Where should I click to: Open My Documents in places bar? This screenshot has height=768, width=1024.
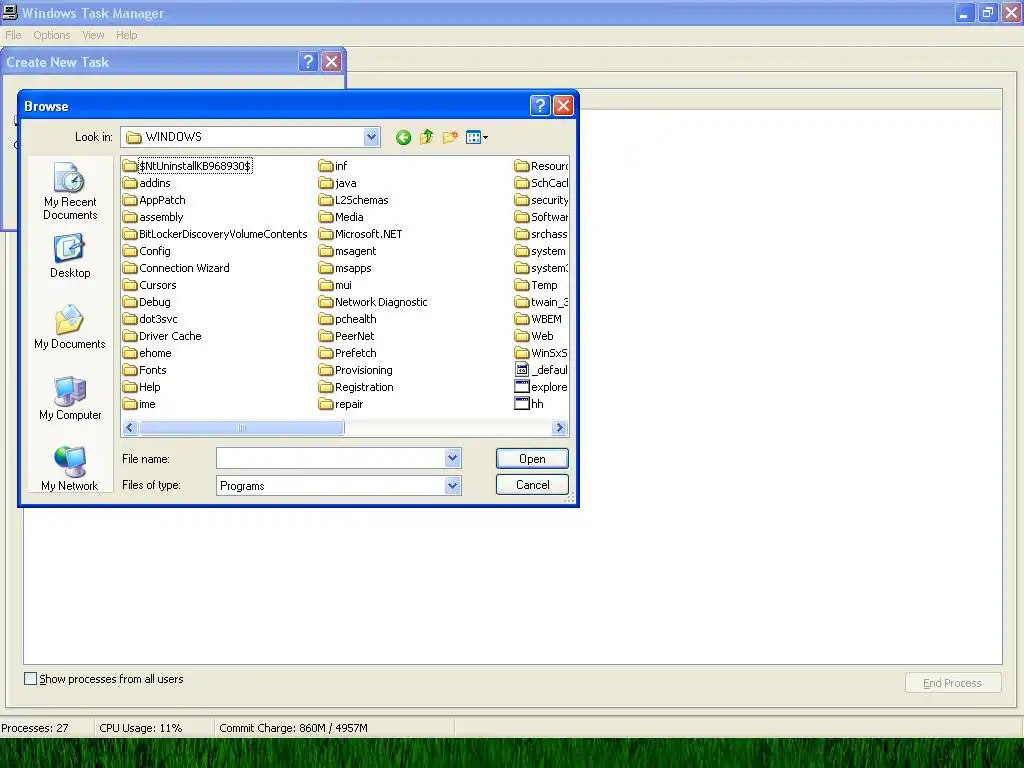(x=70, y=327)
